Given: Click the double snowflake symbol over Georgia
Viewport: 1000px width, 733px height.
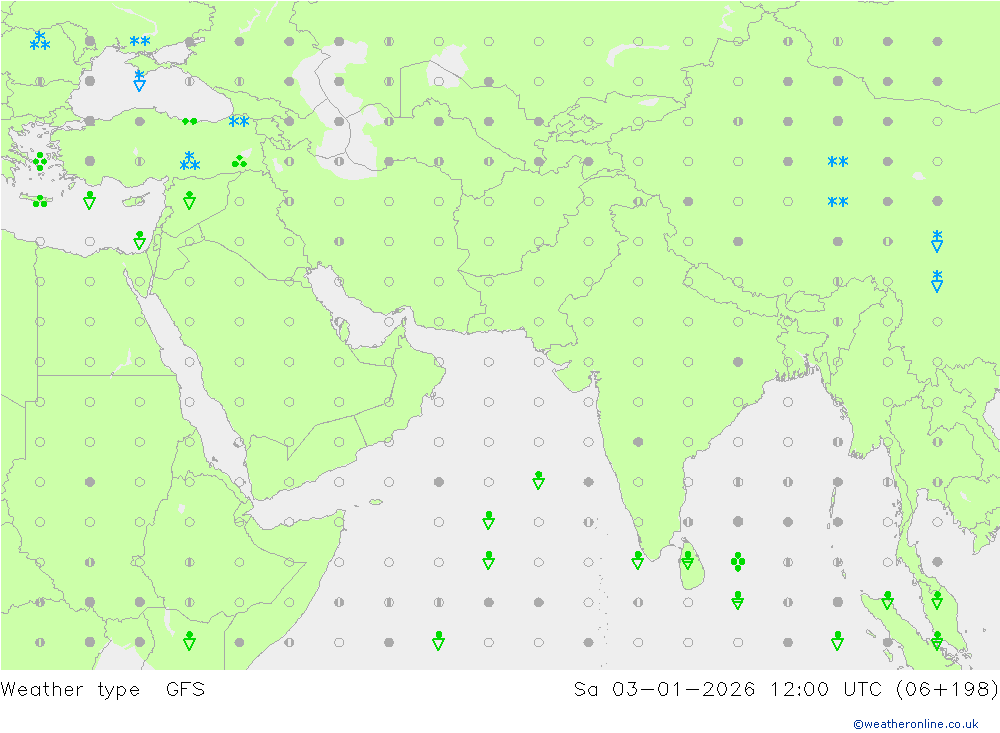Looking at the screenshot, I should click(239, 121).
